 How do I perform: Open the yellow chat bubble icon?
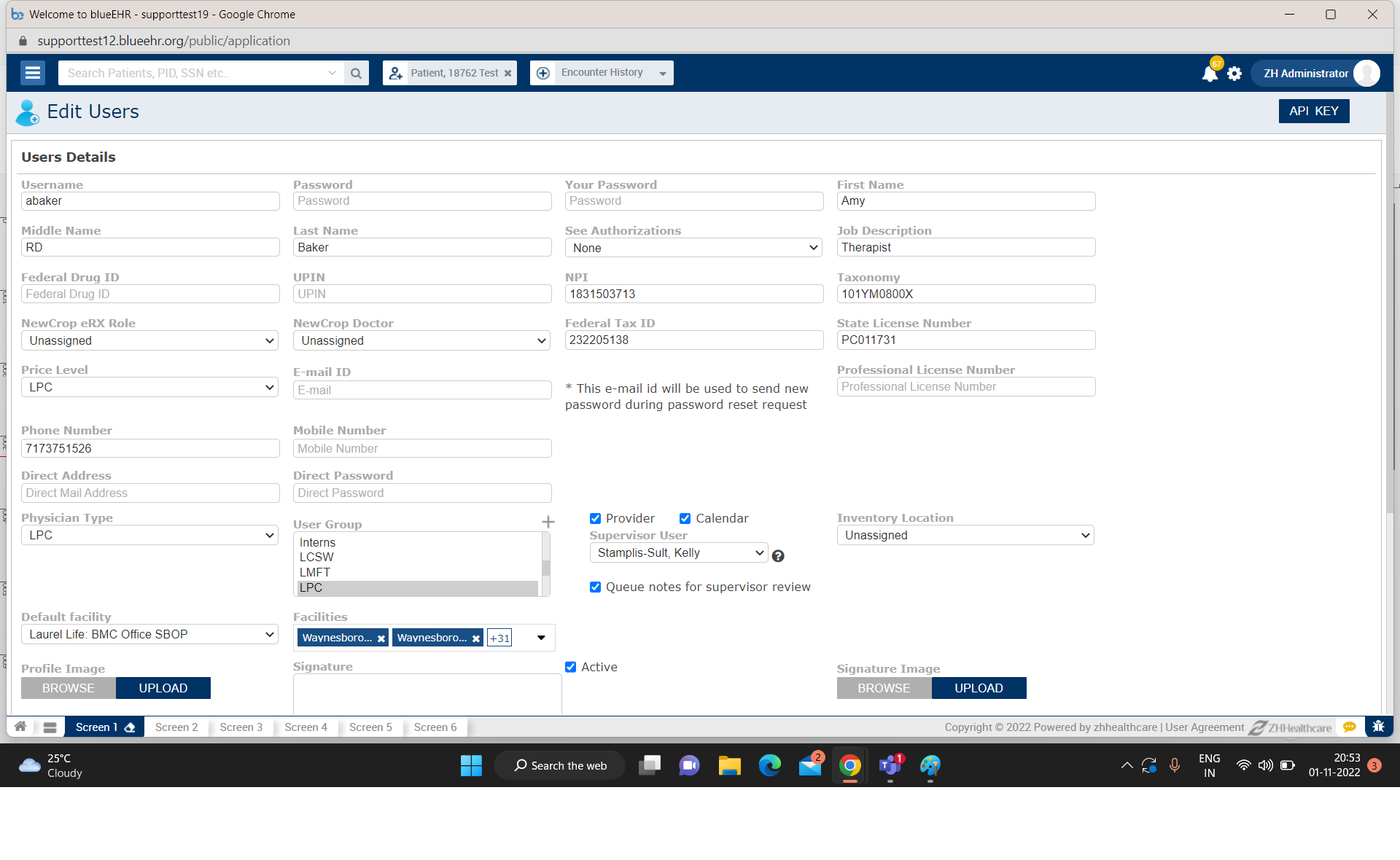tap(1350, 727)
